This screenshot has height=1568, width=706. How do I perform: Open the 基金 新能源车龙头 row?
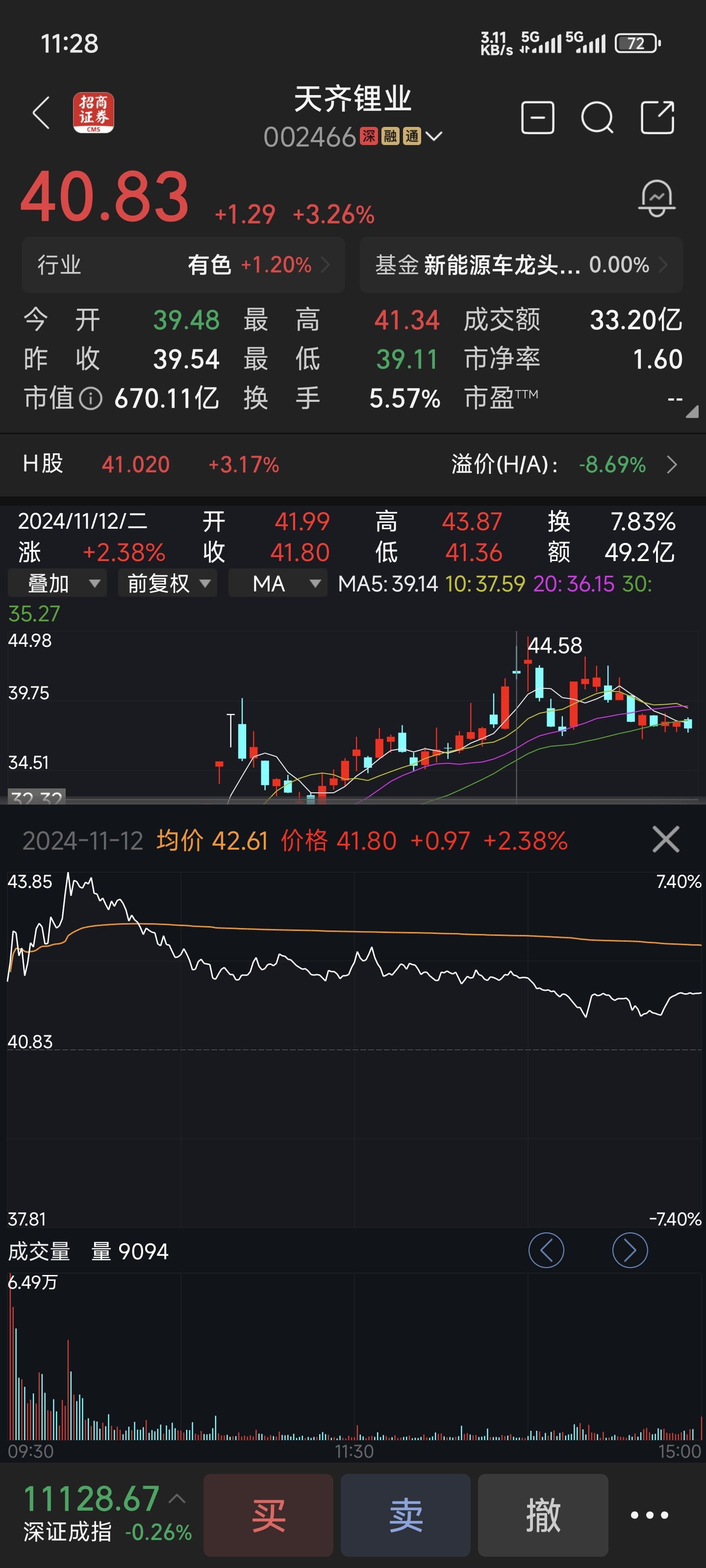click(521, 265)
